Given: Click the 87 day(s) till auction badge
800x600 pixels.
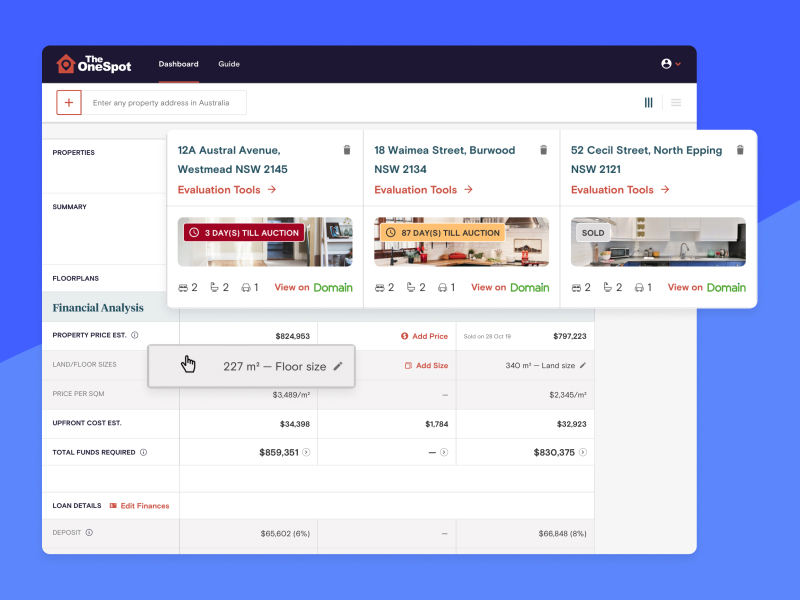Looking at the screenshot, I should [x=442, y=233].
